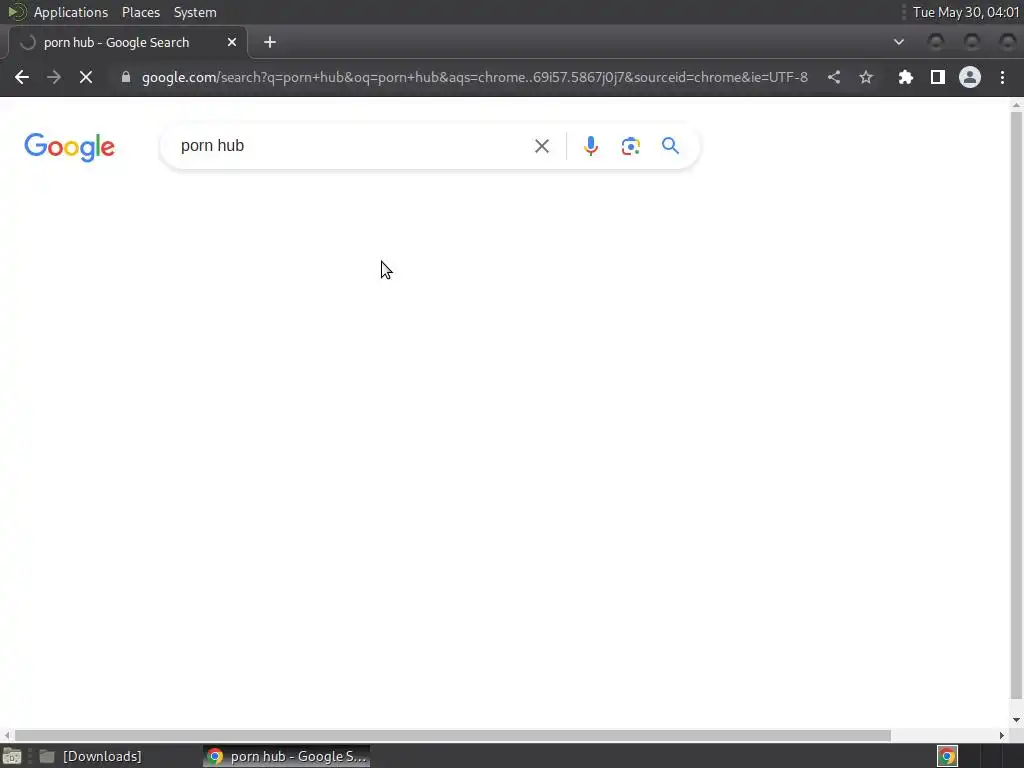This screenshot has height=768, width=1024.
Task: Open the Places menu
Action: [141, 12]
